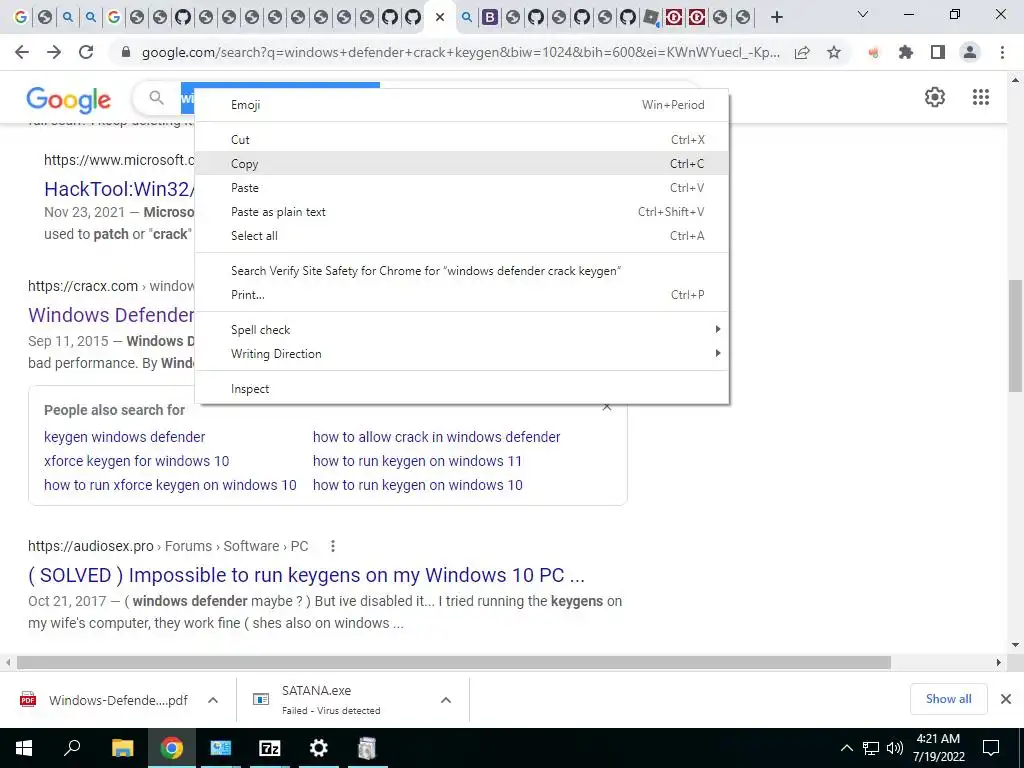The image size is (1024, 768).
Task: Click the address bar URL
Action: [460, 52]
